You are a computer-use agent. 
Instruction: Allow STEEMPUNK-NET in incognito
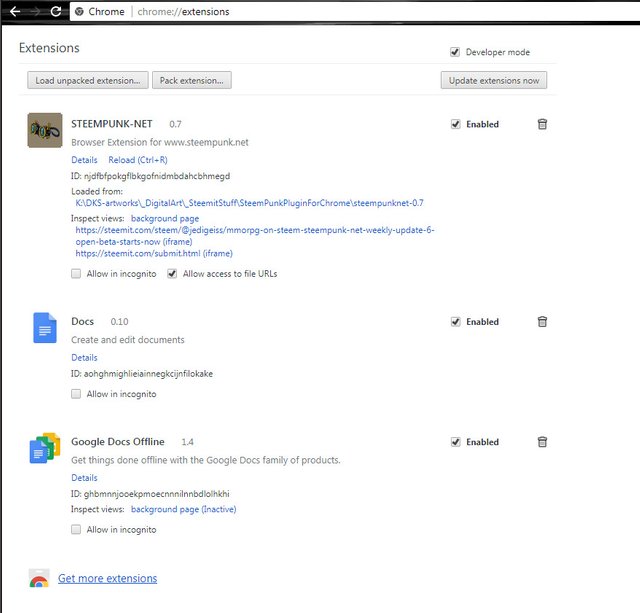click(76, 273)
